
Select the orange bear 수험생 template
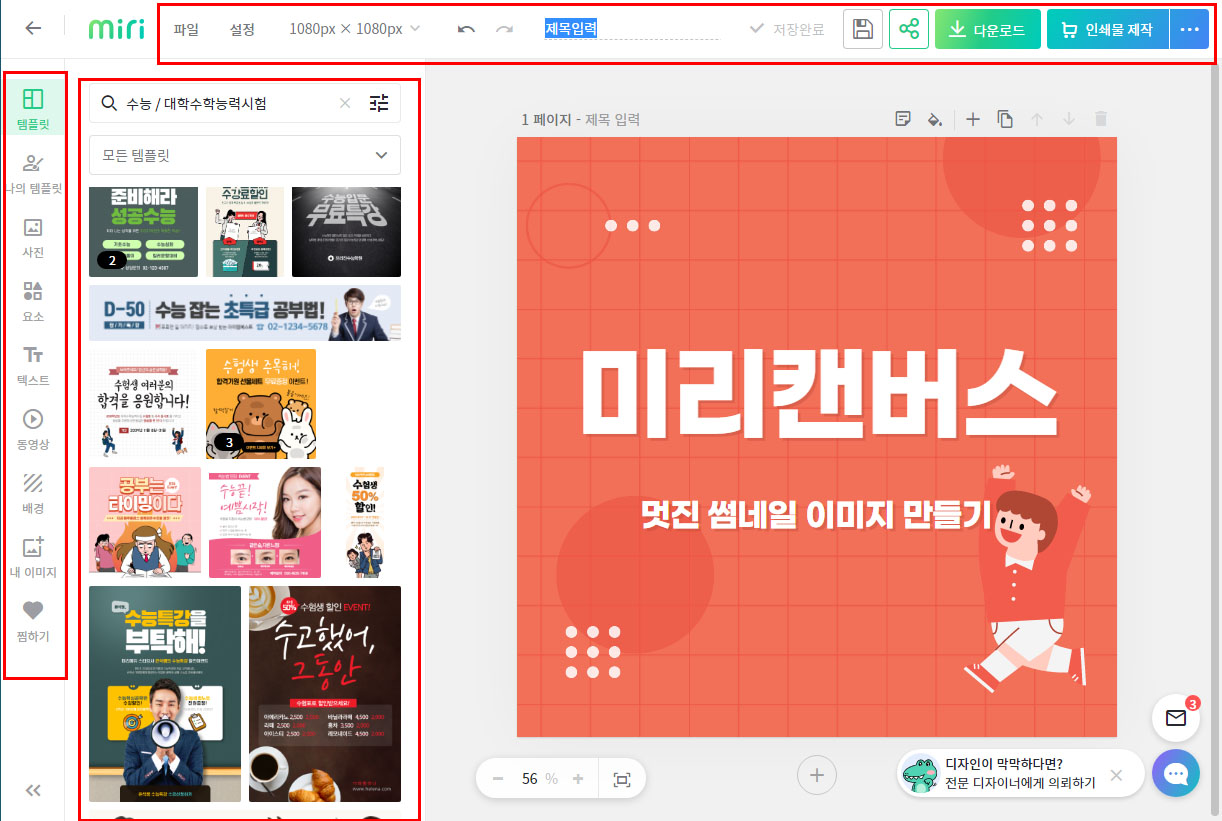click(x=261, y=404)
